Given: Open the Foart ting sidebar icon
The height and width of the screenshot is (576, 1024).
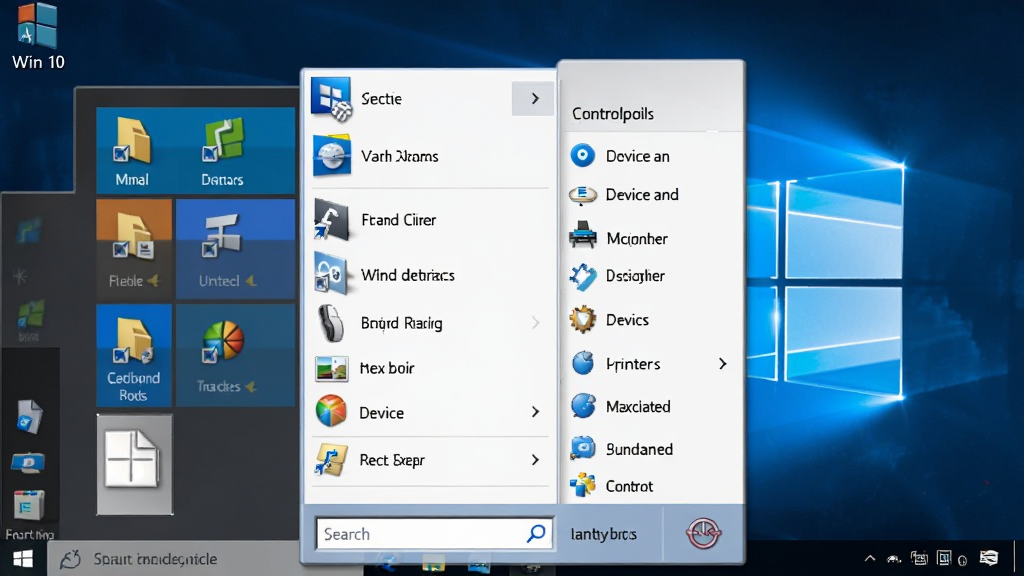Looking at the screenshot, I should coord(29,515).
